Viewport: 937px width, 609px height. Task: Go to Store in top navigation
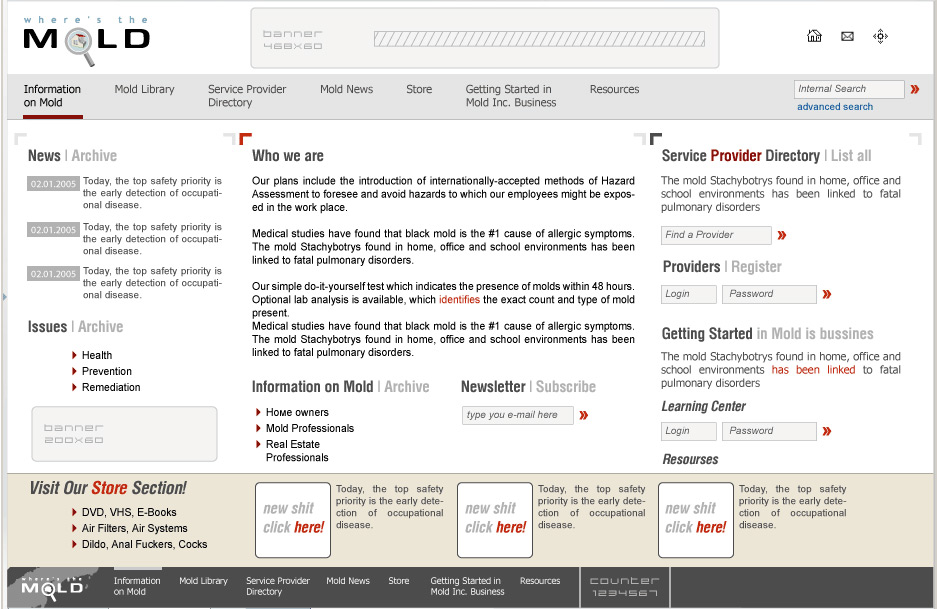pos(419,89)
